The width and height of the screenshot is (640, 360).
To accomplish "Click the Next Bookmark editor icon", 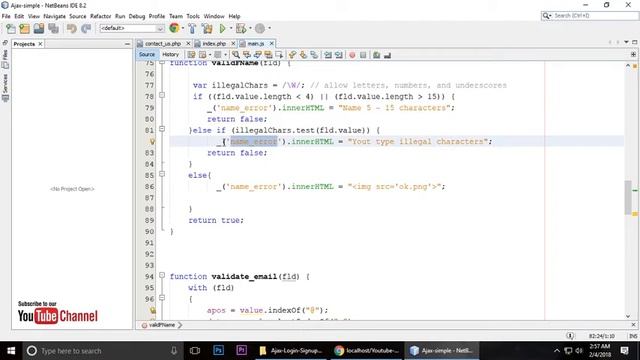I will [x=303, y=55].
